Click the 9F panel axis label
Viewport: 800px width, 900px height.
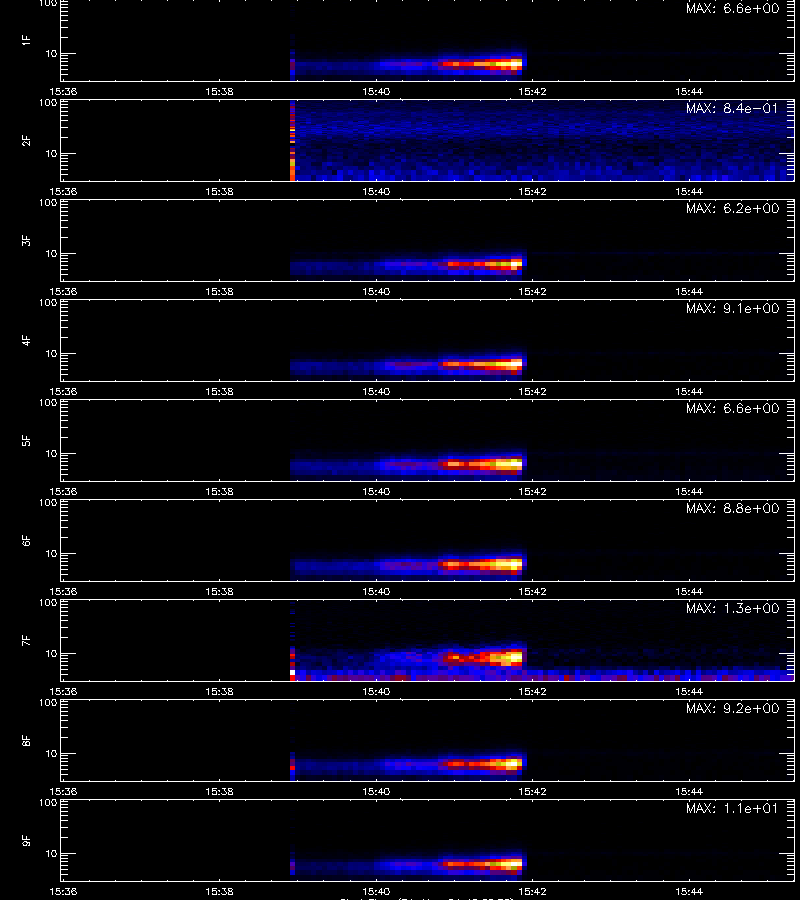click(26, 840)
